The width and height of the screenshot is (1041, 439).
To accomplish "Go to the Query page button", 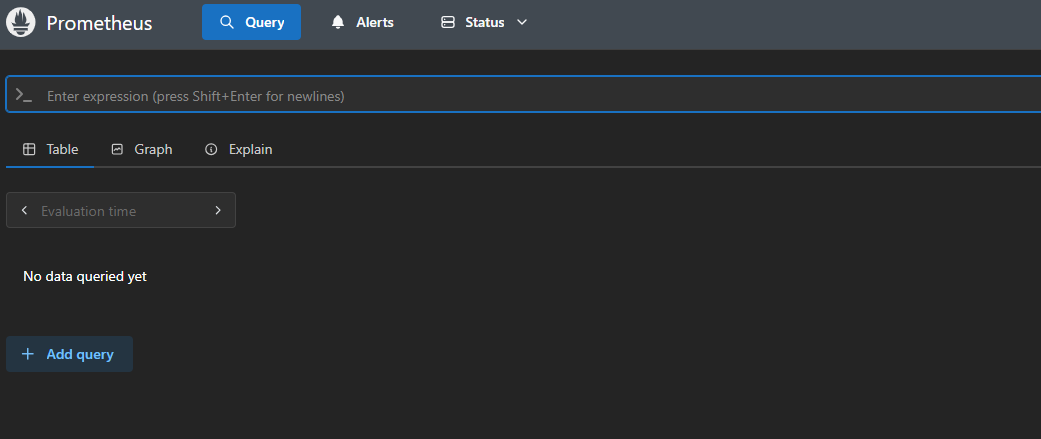I will (x=251, y=22).
